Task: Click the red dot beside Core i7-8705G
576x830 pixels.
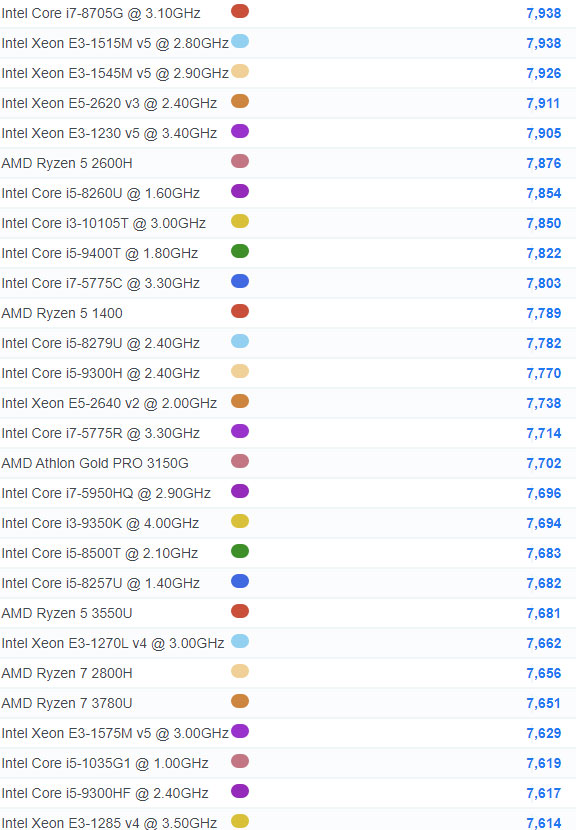Action: [x=240, y=11]
